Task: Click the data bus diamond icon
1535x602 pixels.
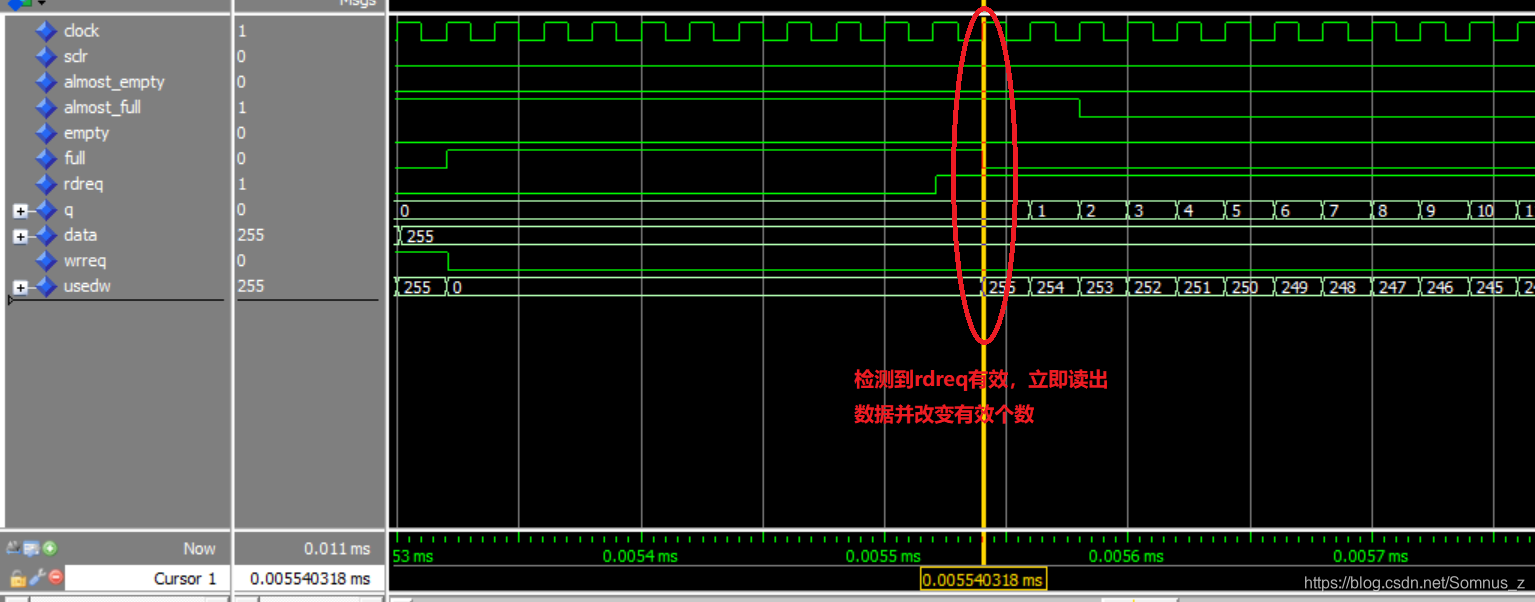Action: click(46, 235)
